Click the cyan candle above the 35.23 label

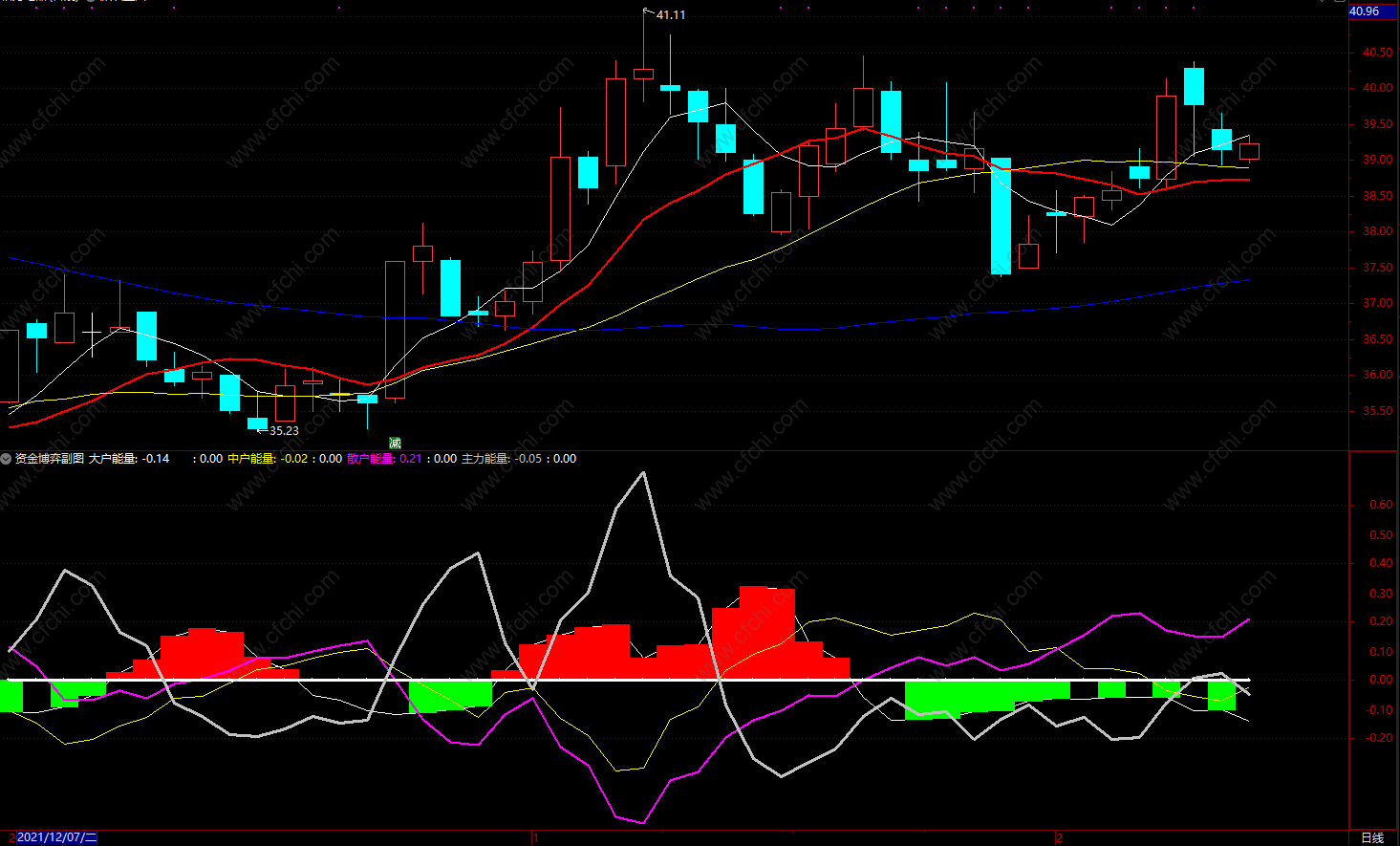(257, 423)
